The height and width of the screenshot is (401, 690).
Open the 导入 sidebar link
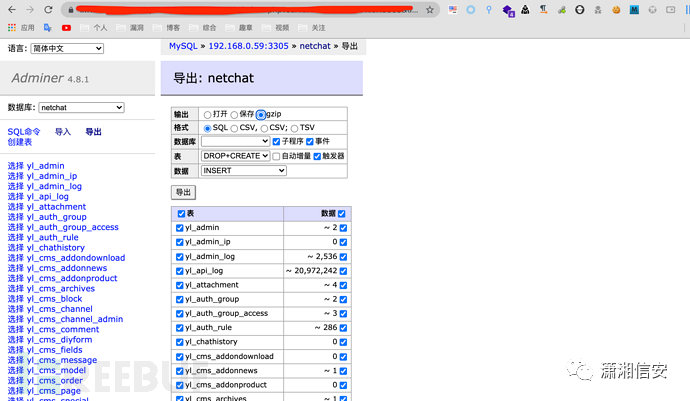click(x=62, y=132)
